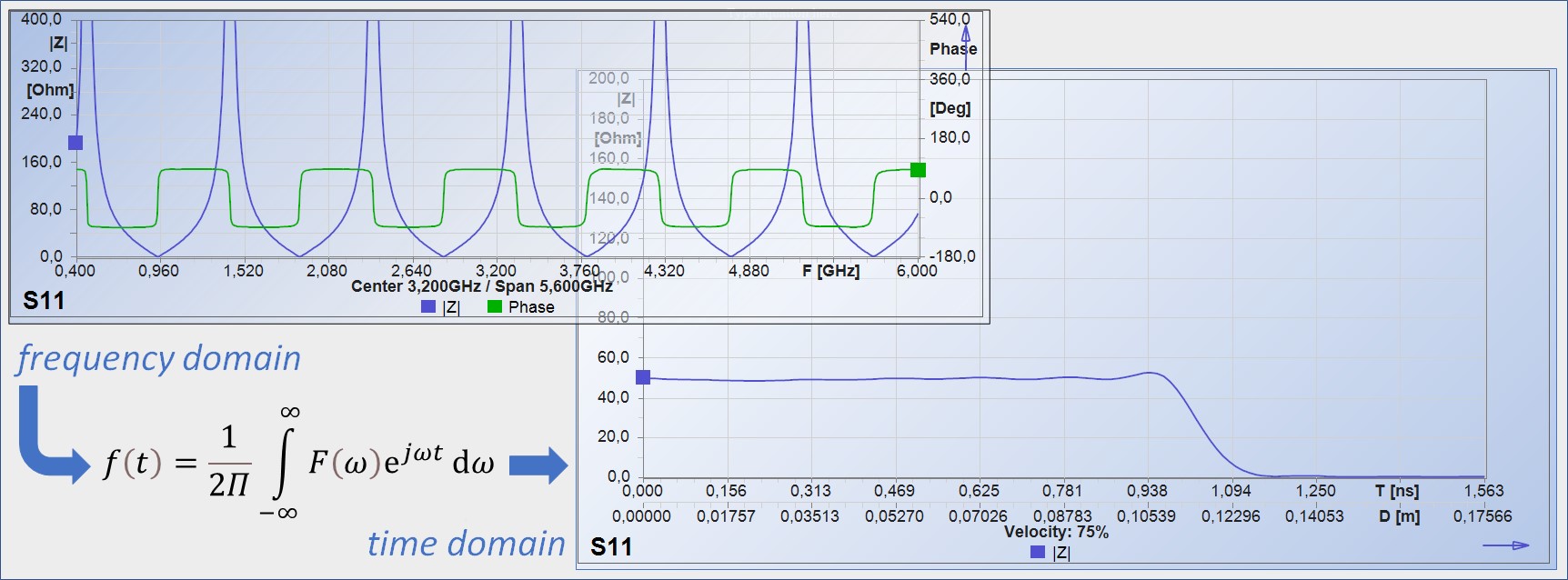1568x580 pixels.
Task: Click the |Z| legend swatch in time-domain chart
Action: point(1037,552)
